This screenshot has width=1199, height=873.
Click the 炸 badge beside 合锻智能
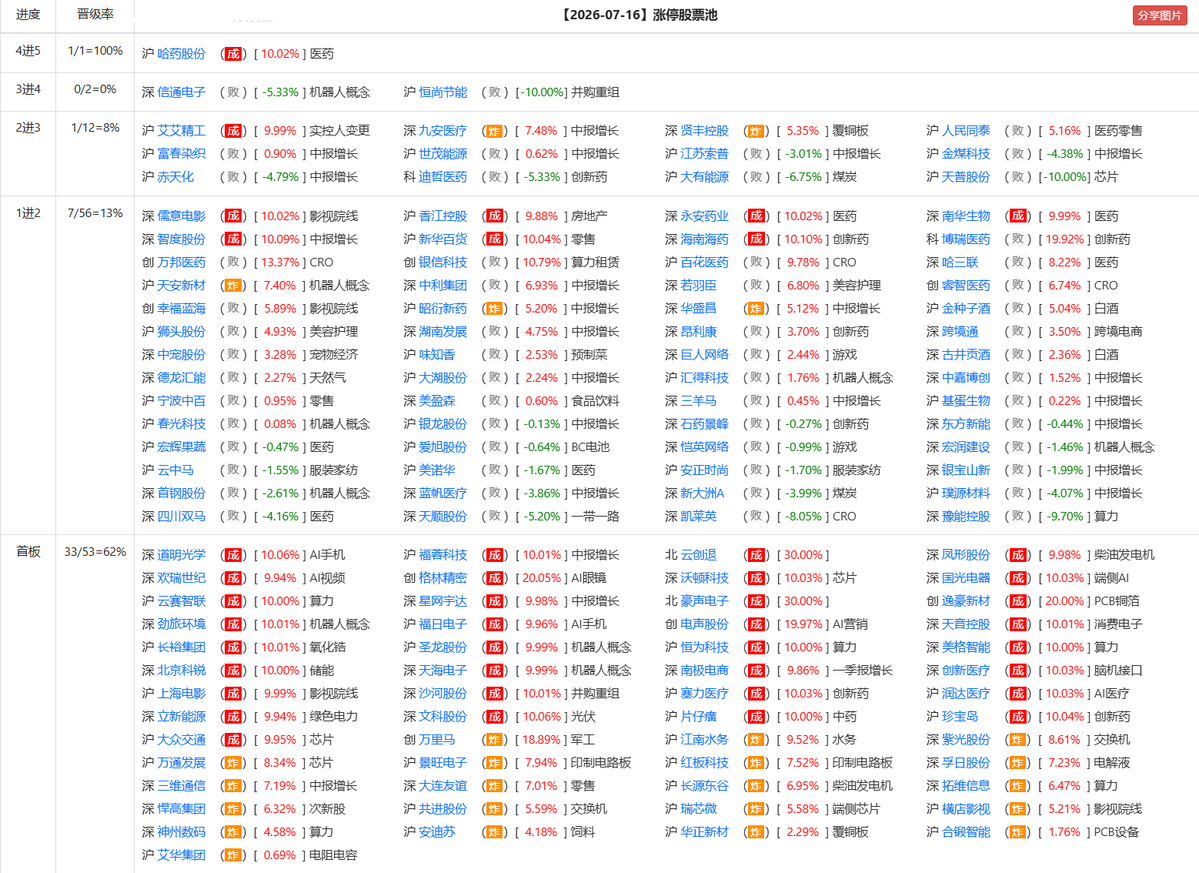click(x=1018, y=832)
